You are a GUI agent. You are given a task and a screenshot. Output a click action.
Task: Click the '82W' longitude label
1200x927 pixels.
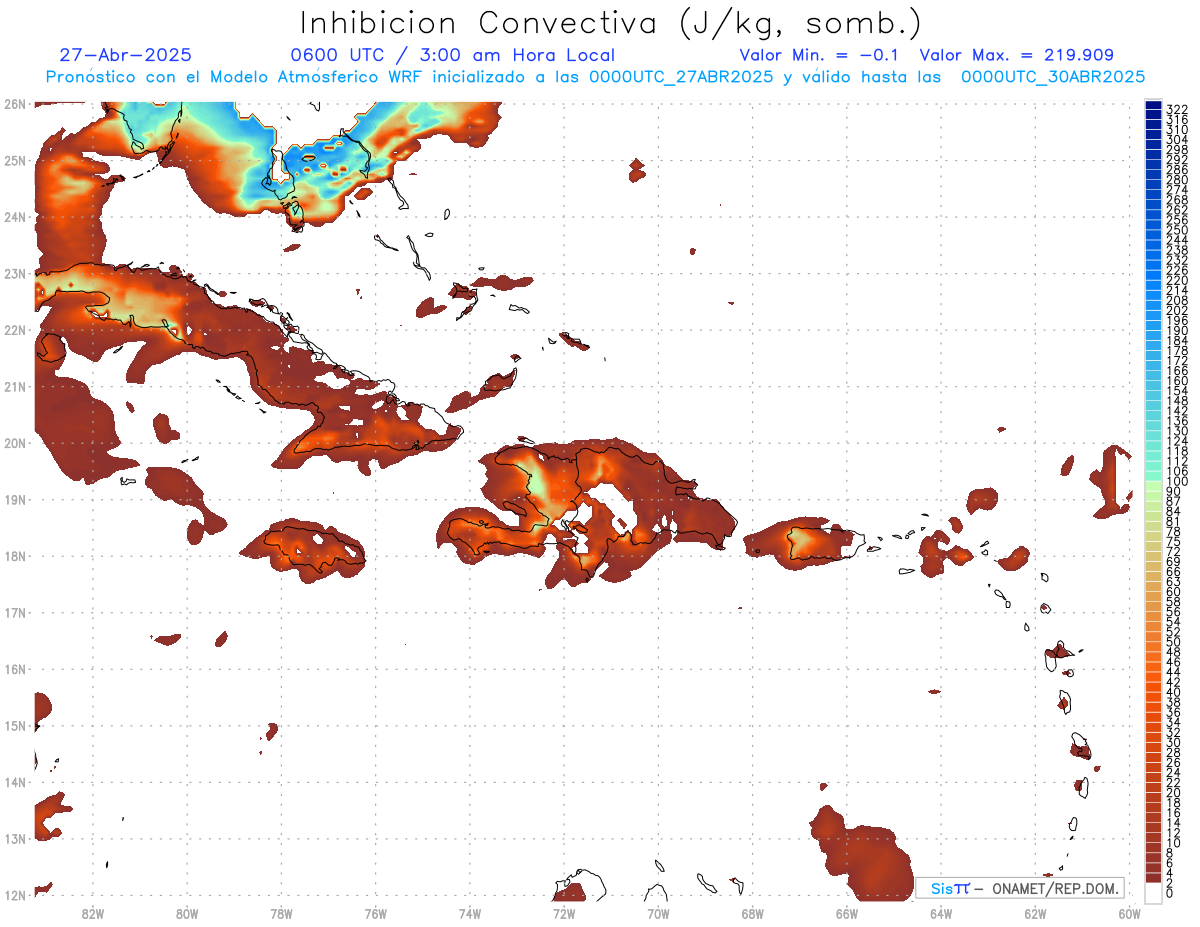click(x=93, y=912)
